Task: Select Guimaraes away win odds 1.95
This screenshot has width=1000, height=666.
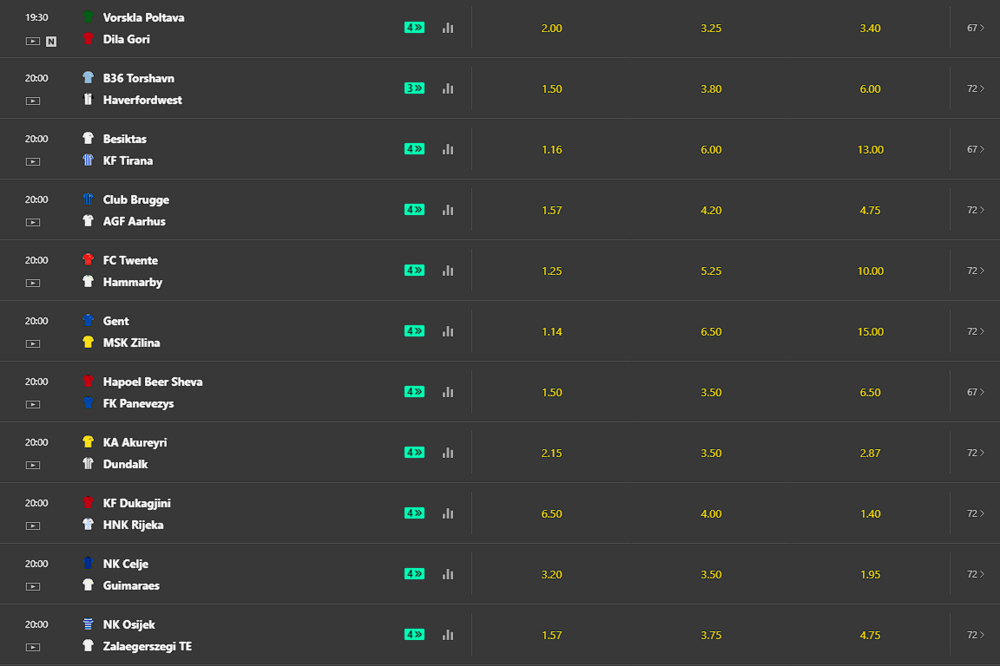Action: [870, 574]
